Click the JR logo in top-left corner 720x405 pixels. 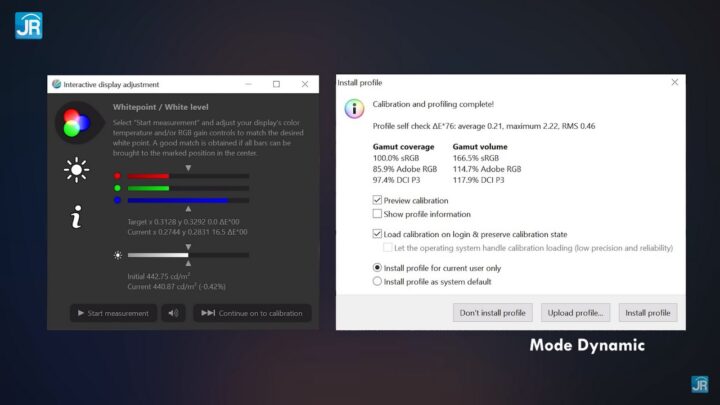(x=28, y=26)
